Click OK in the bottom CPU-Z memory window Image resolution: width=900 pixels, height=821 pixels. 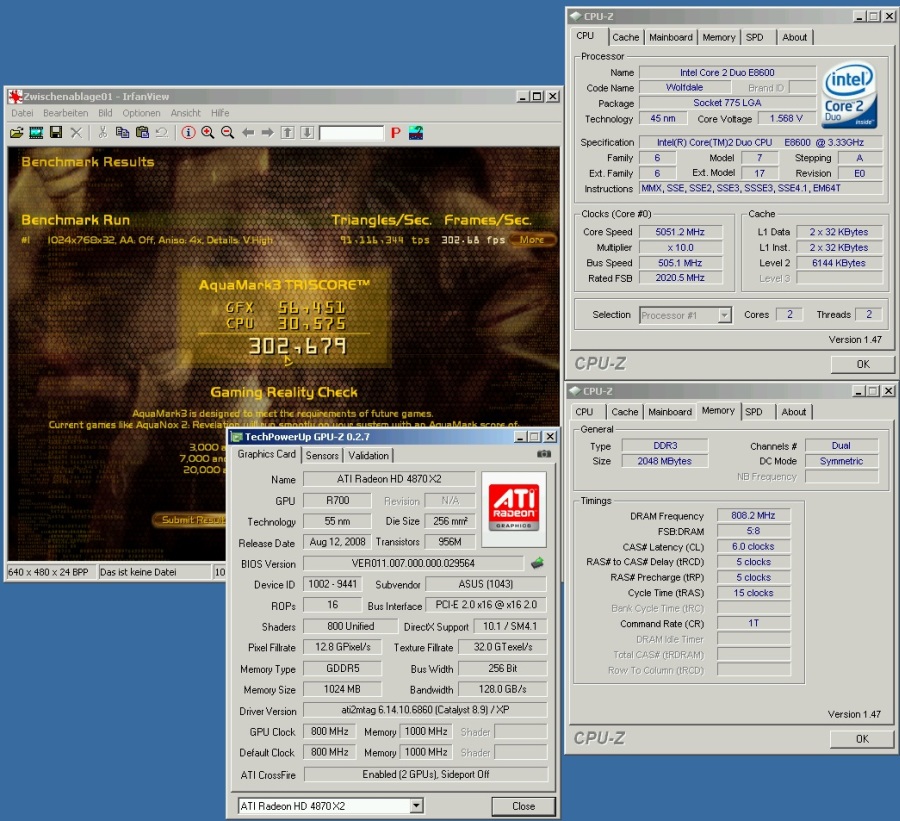[x=862, y=739]
